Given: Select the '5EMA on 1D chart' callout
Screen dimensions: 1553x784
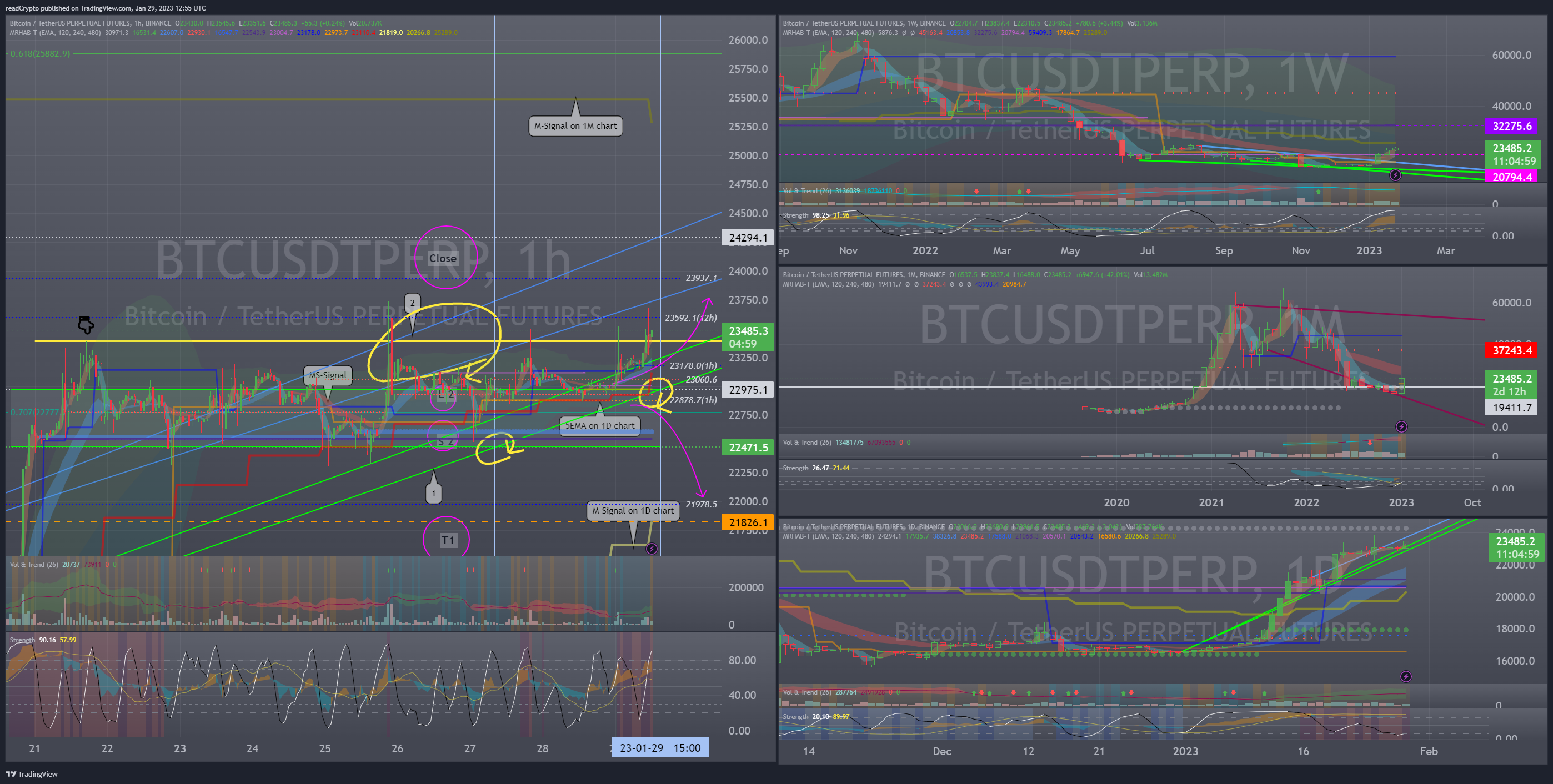Looking at the screenshot, I should tap(600, 425).
